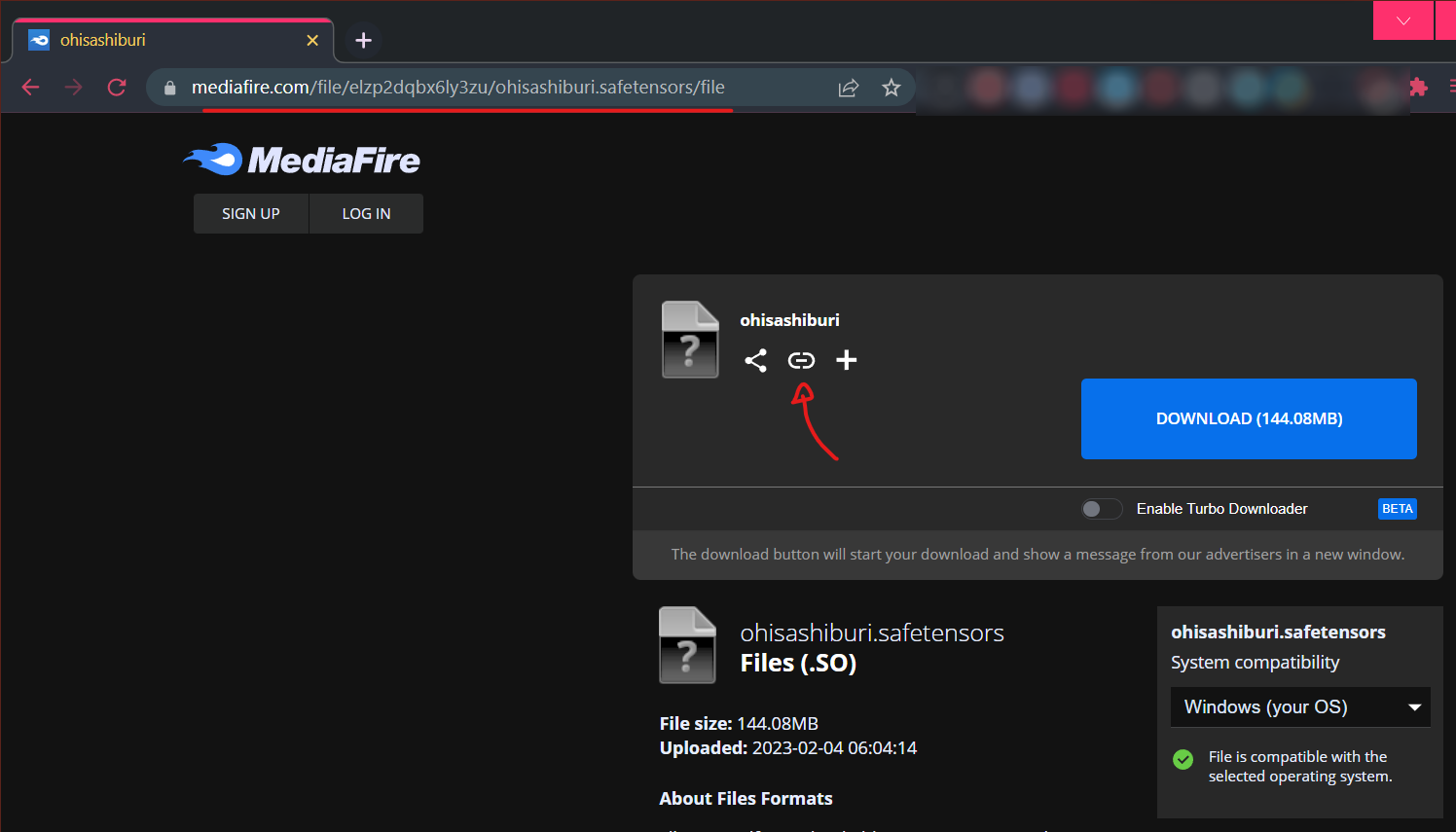Click the share page icon in address bar
The image size is (1456, 832).
coord(849,88)
